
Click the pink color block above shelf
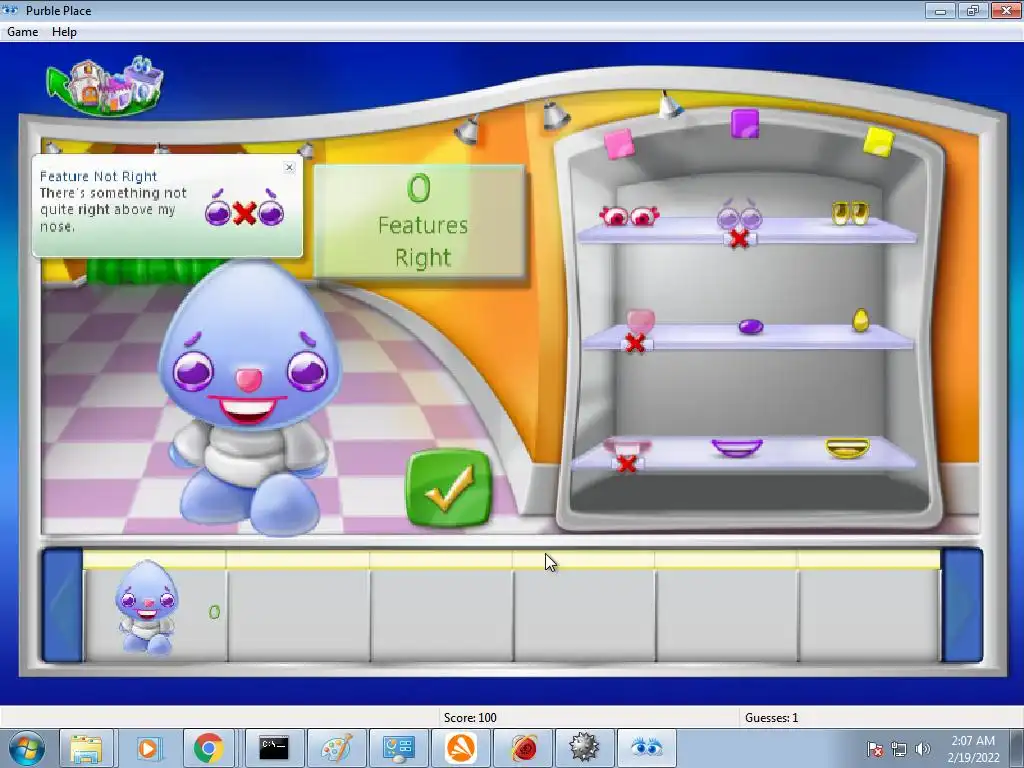click(x=619, y=143)
